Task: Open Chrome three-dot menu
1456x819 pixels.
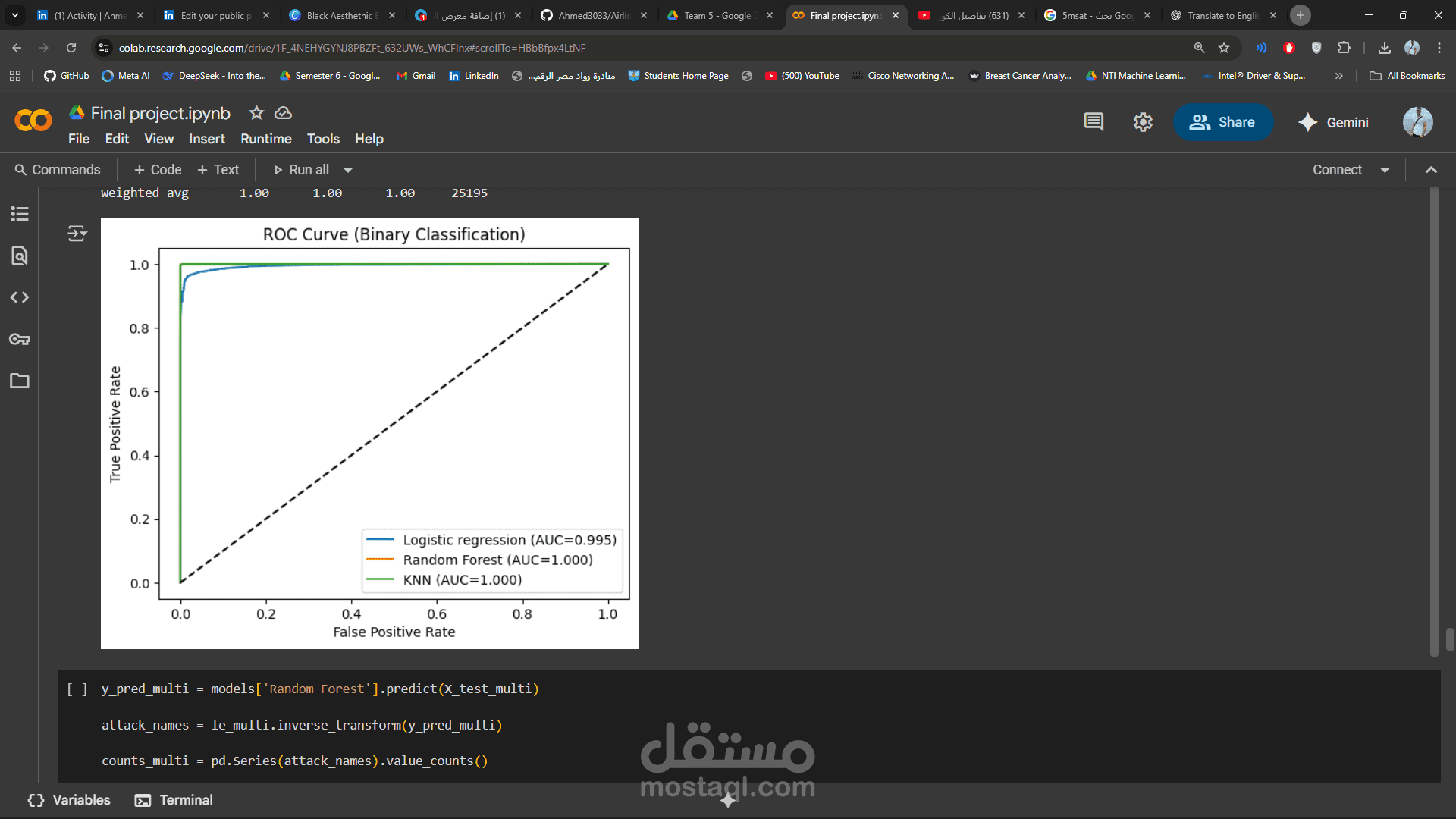Action: (1439, 48)
